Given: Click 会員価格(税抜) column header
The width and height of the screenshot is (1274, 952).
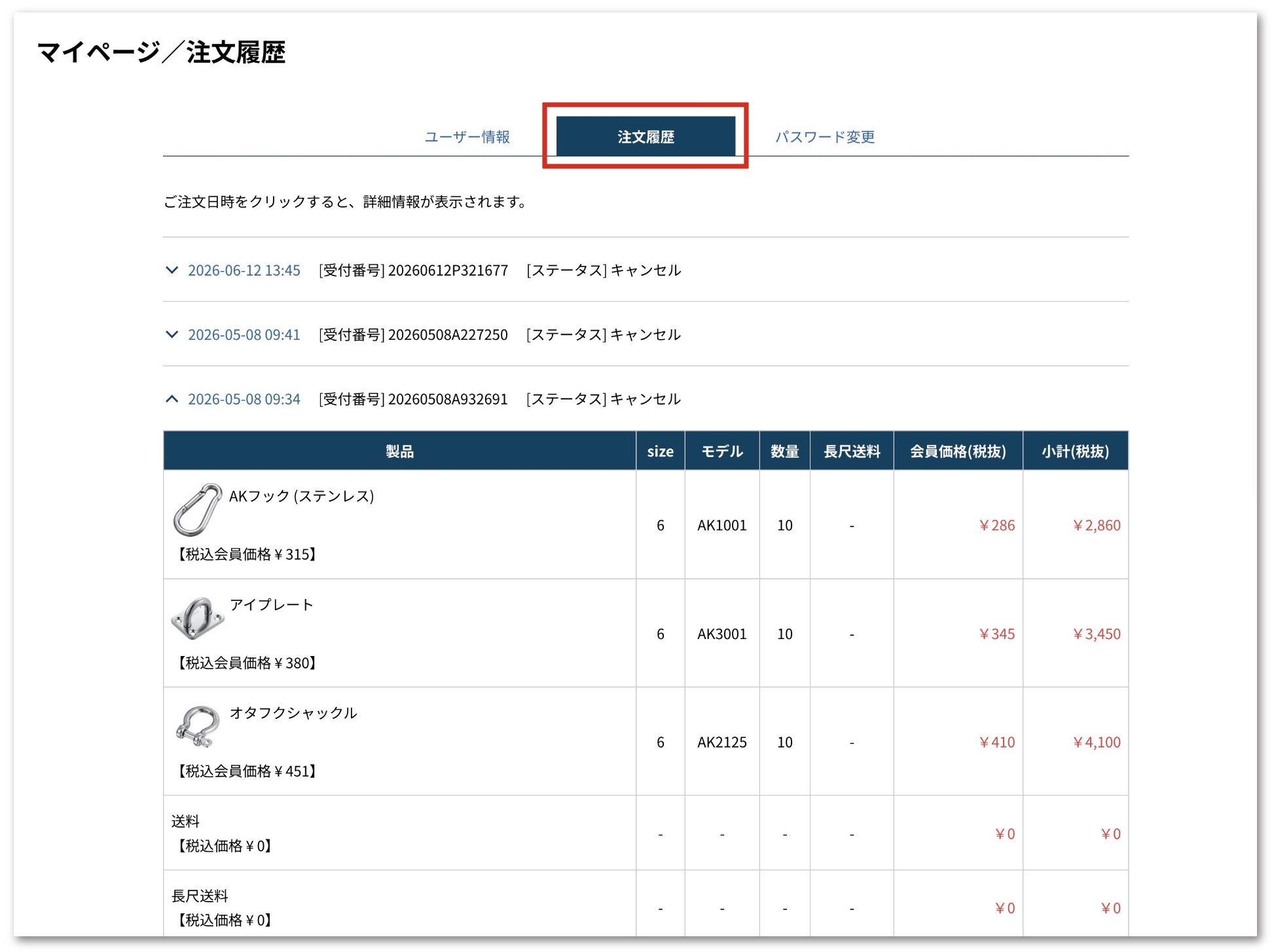Looking at the screenshot, I should [958, 451].
